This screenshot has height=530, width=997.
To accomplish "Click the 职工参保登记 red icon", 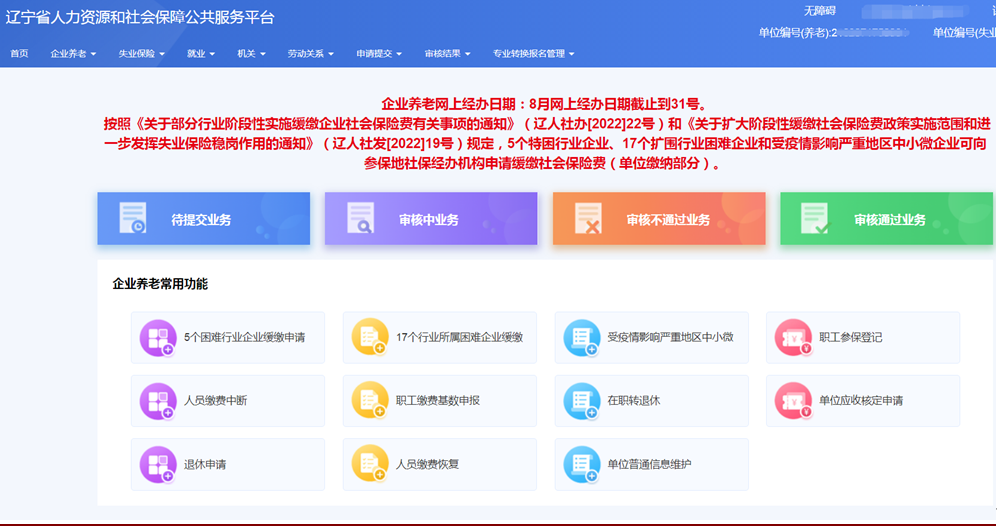I will [793, 338].
